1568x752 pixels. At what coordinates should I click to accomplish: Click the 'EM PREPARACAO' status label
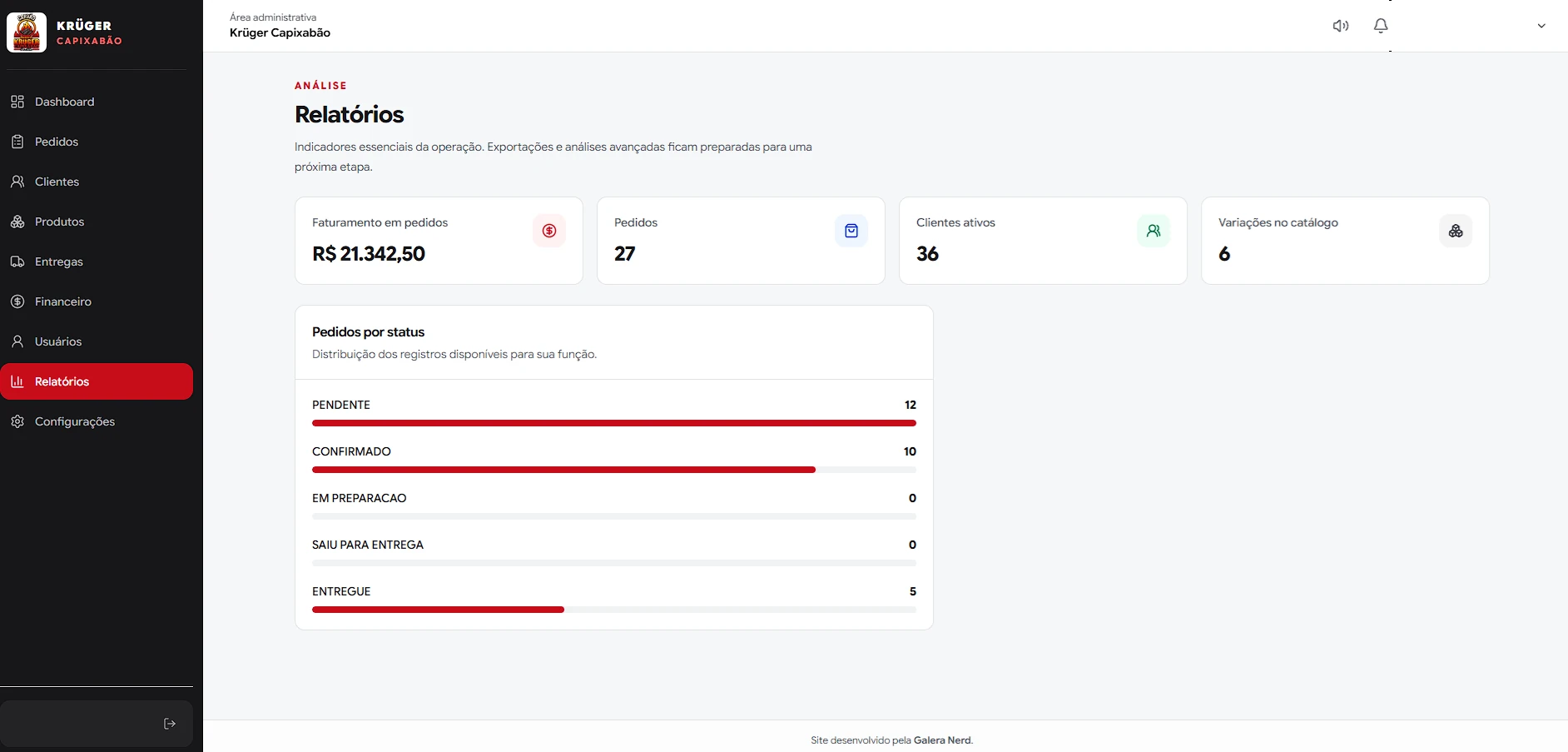360,498
